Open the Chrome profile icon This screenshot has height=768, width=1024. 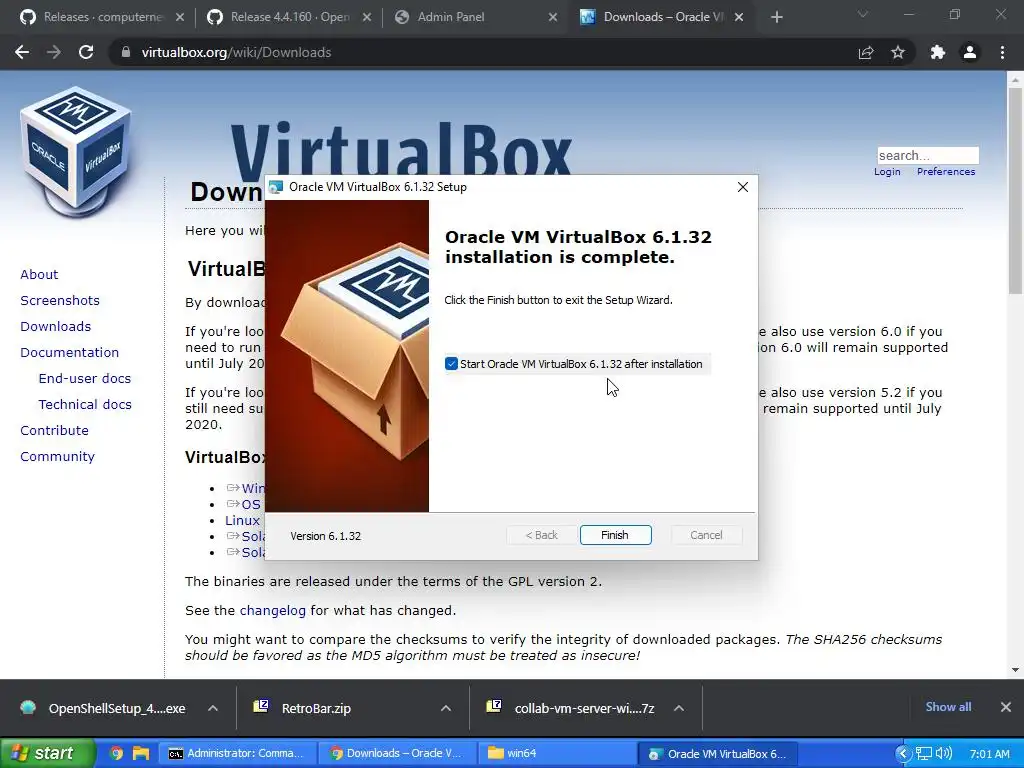click(x=970, y=52)
